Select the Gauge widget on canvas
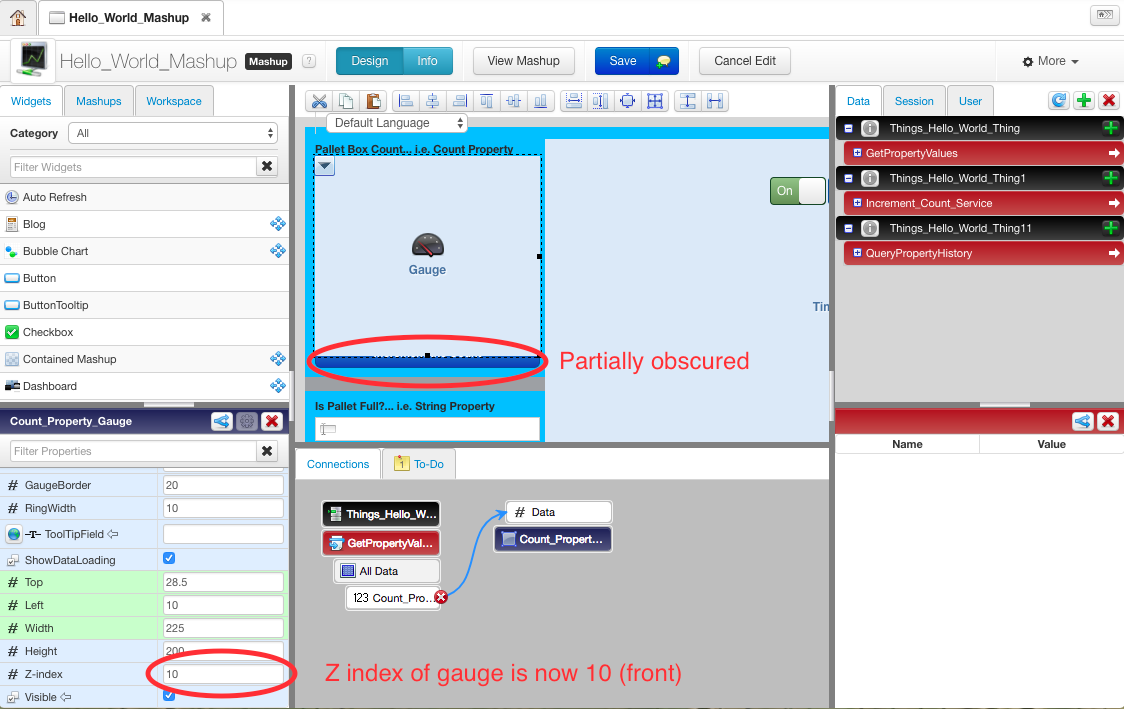The image size is (1124, 709). [427, 255]
